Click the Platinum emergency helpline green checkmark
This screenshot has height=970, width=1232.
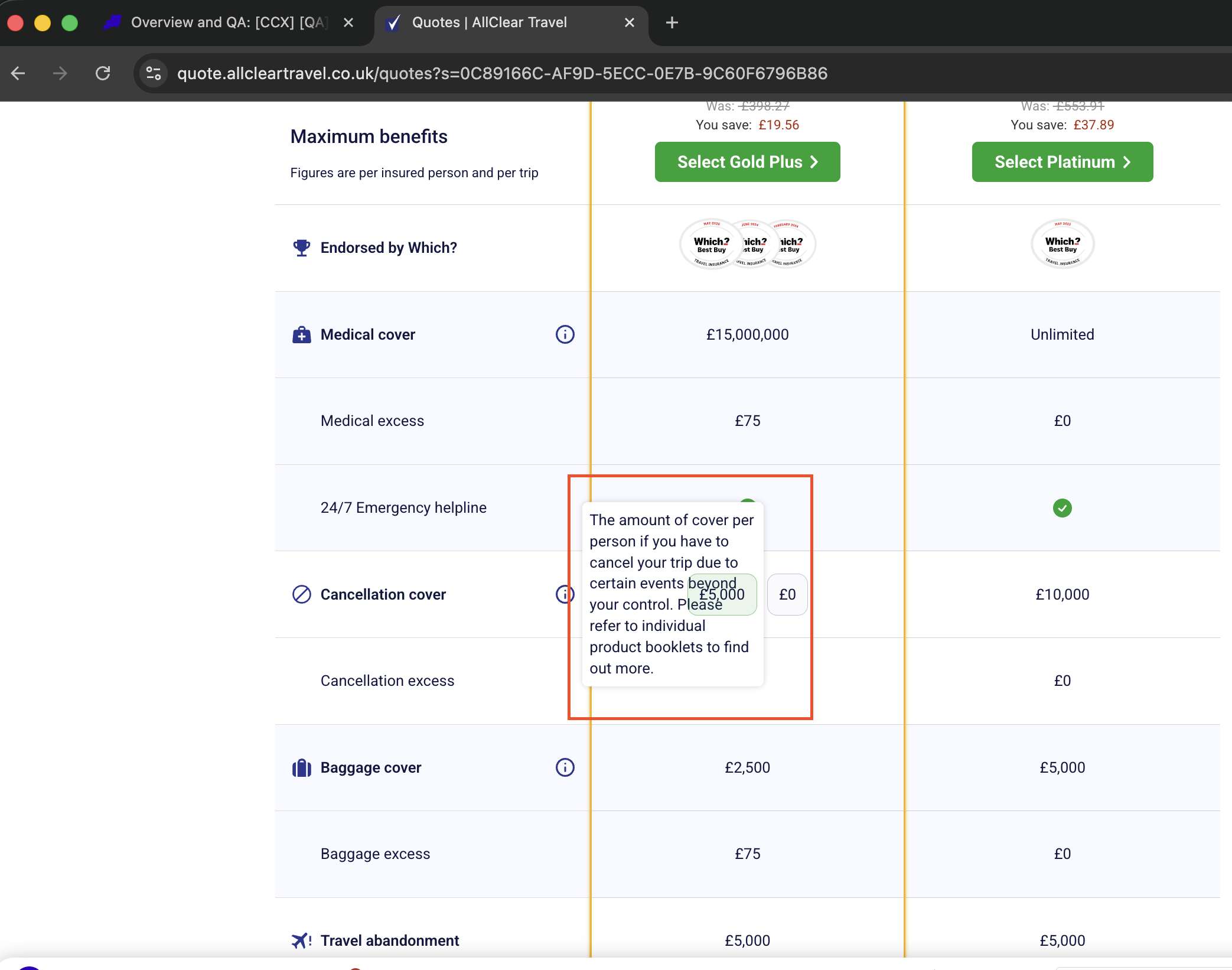coord(1062,508)
